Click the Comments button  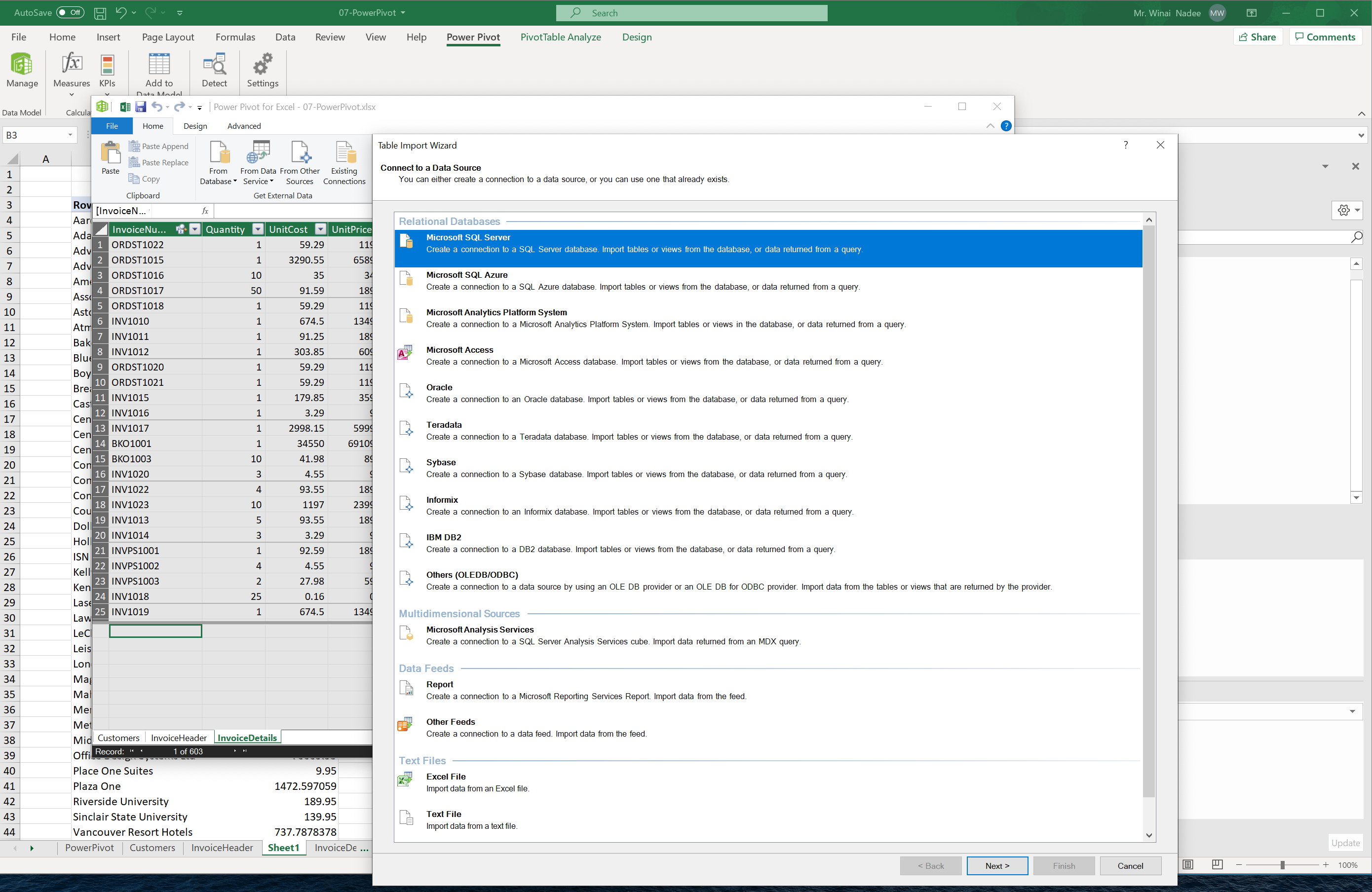(1325, 37)
